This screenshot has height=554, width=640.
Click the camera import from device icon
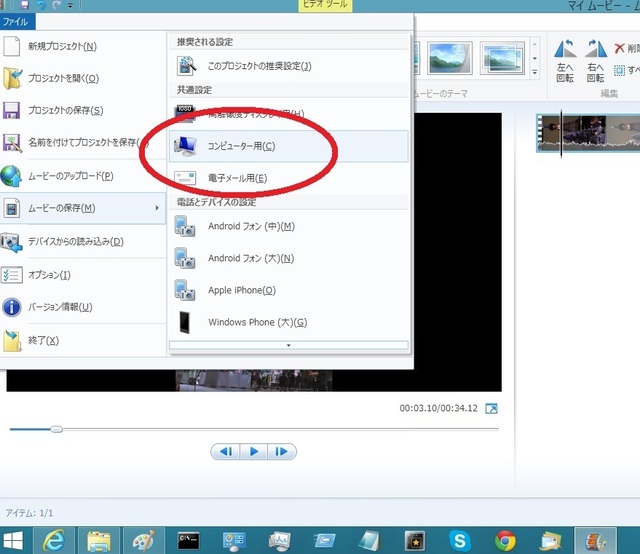coord(11,242)
